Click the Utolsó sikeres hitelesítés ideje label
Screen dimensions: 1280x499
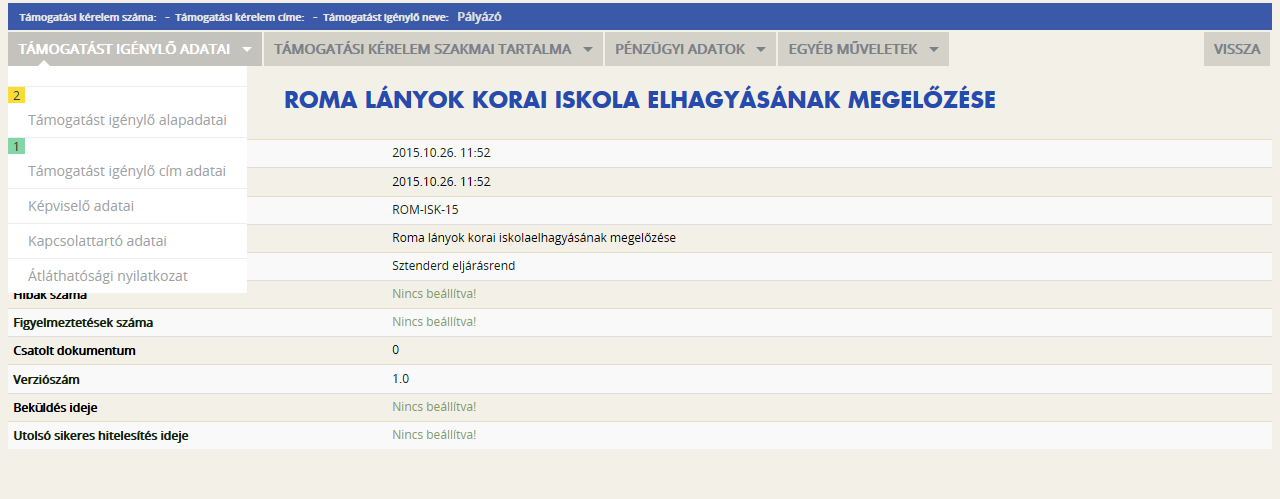pos(100,436)
